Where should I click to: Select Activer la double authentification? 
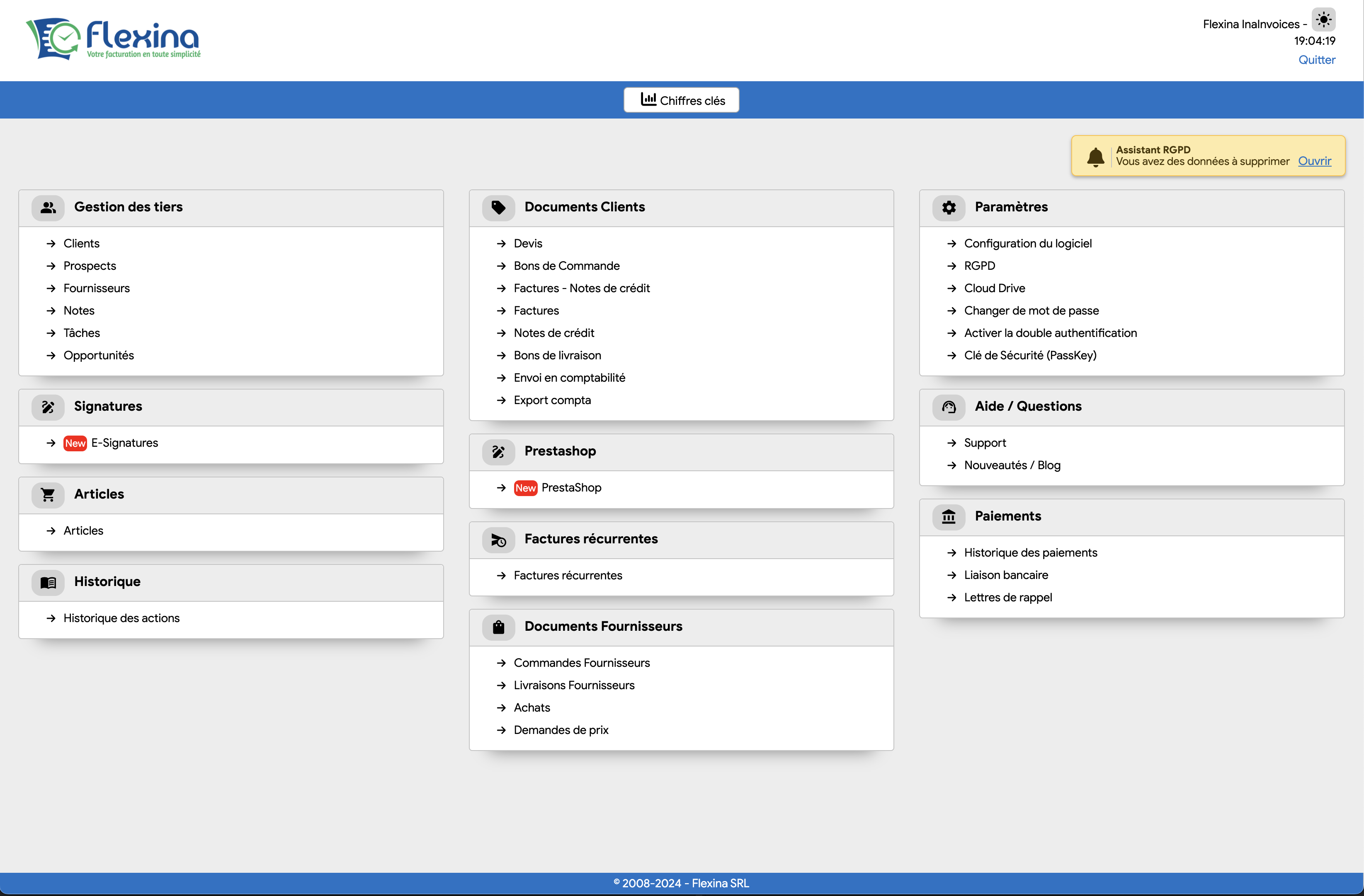click(1051, 333)
